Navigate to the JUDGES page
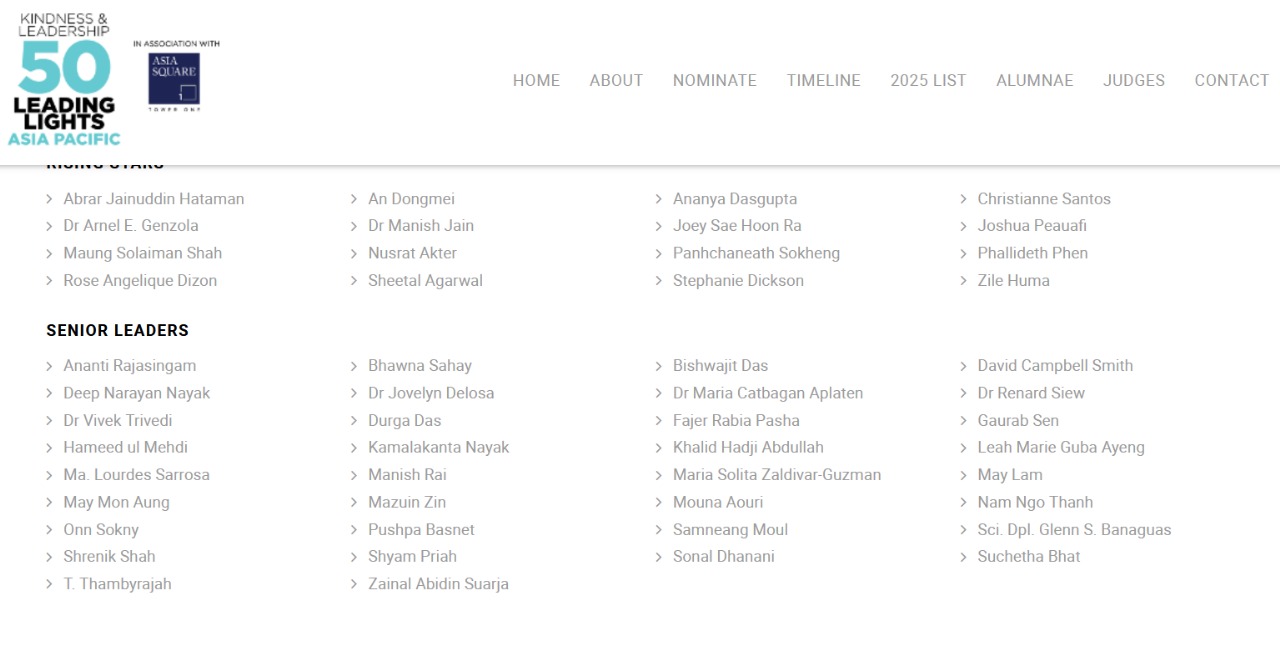Screen dimensions: 1280x645 tap(1133, 81)
